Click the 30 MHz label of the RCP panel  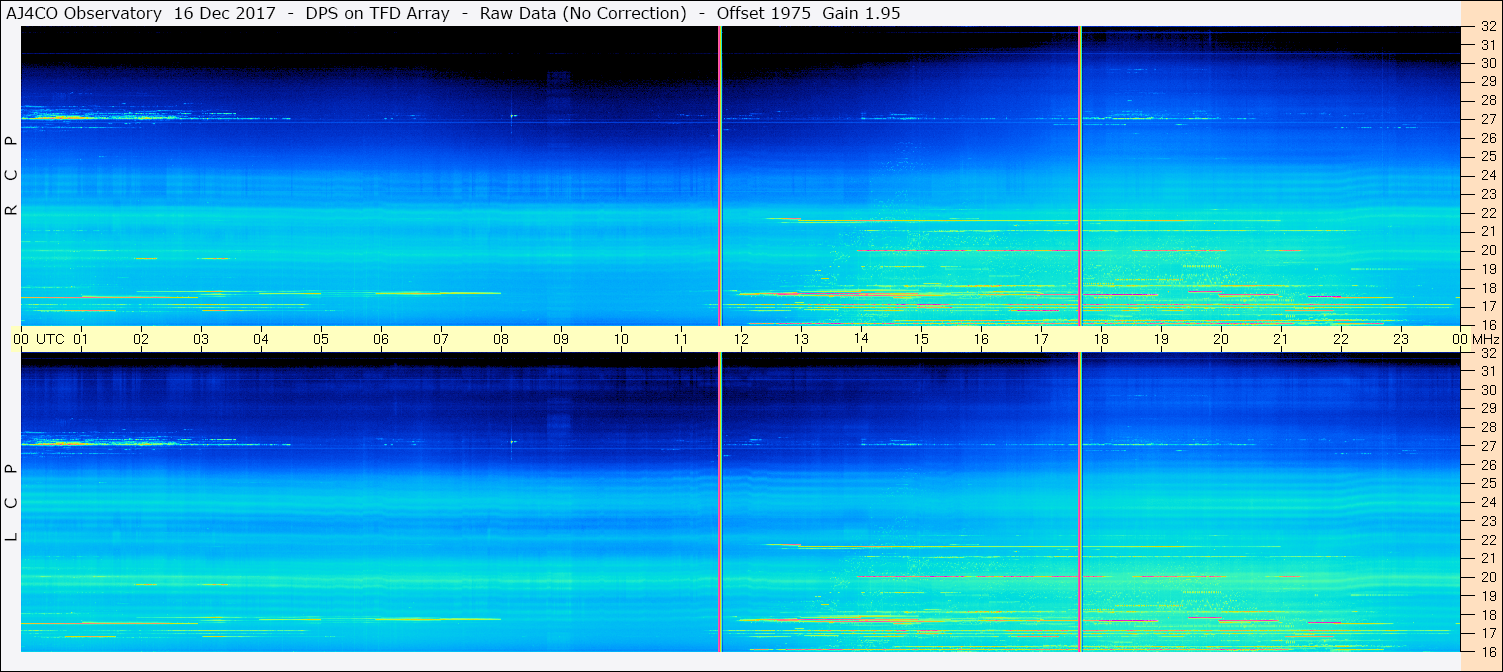point(1487,63)
